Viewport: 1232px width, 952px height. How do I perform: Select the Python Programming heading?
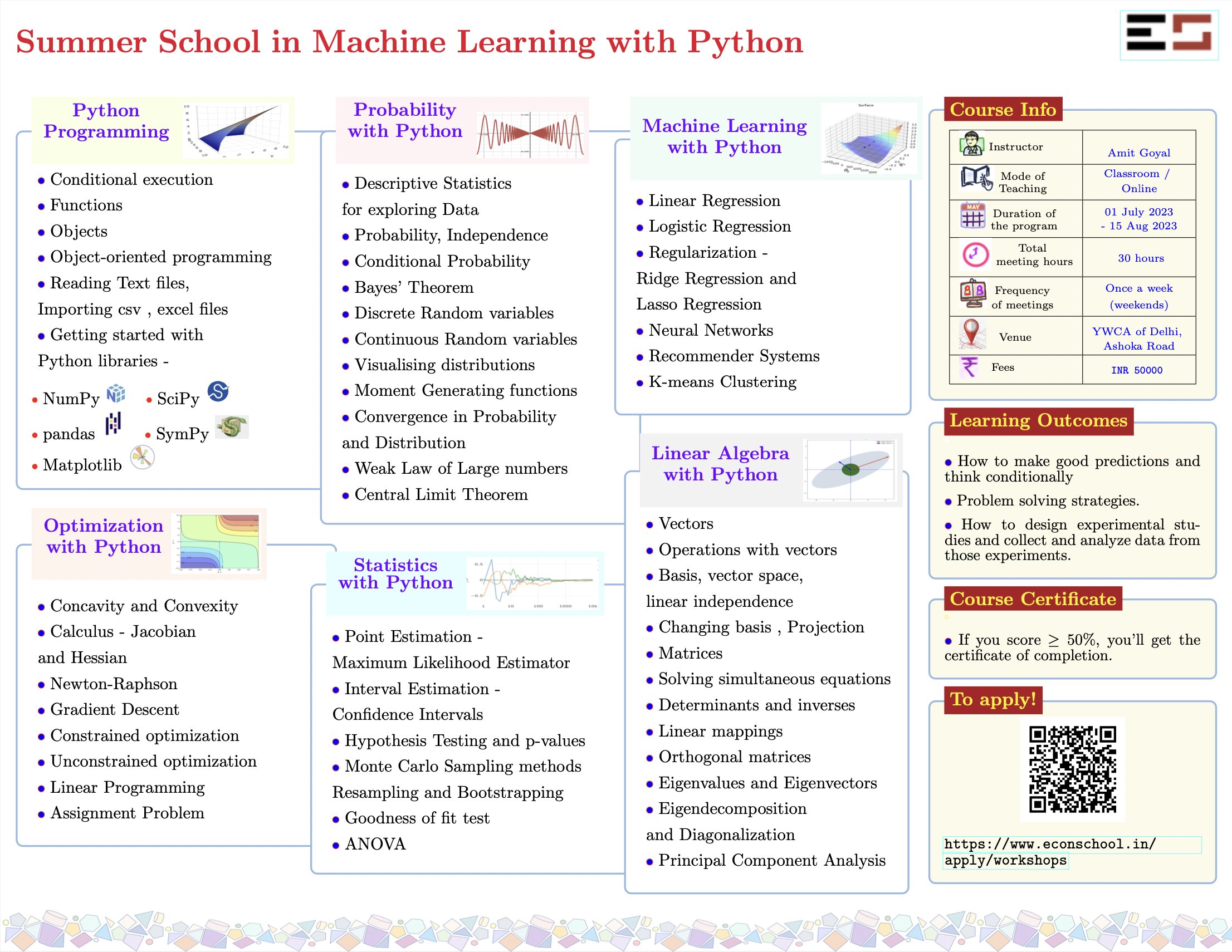(x=106, y=121)
